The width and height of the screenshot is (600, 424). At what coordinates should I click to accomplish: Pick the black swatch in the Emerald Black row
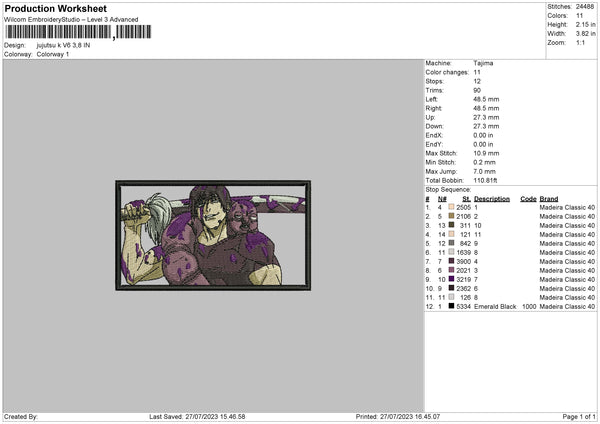click(x=452, y=306)
